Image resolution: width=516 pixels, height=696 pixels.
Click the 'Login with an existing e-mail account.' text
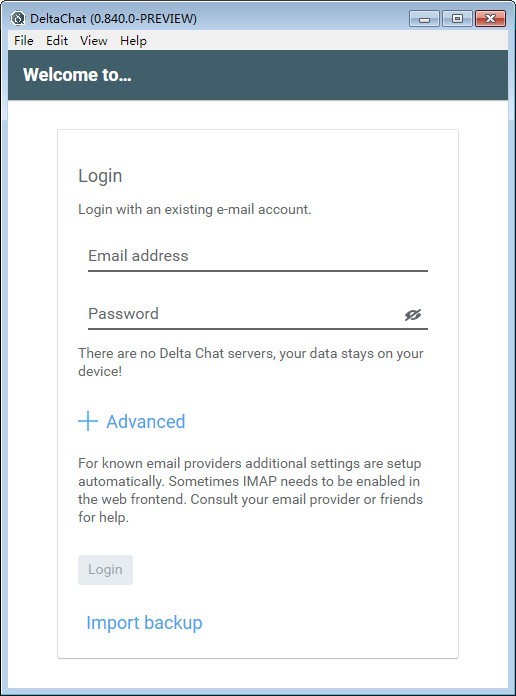[x=194, y=209]
